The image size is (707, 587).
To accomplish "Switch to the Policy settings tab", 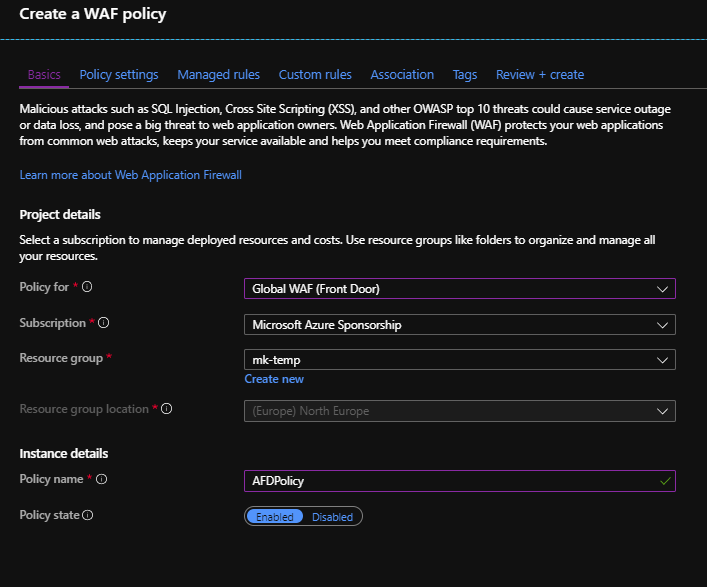I will point(119,75).
